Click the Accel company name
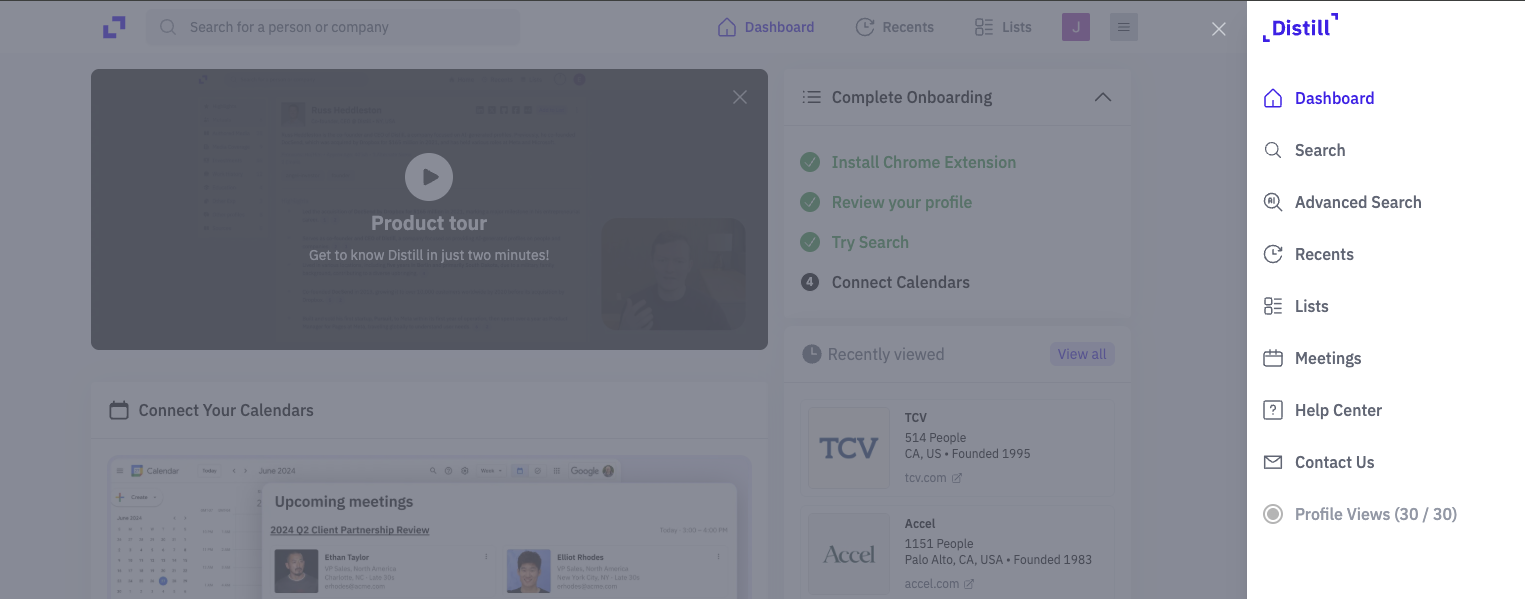Viewport: 1525px width, 599px height. (x=920, y=523)
